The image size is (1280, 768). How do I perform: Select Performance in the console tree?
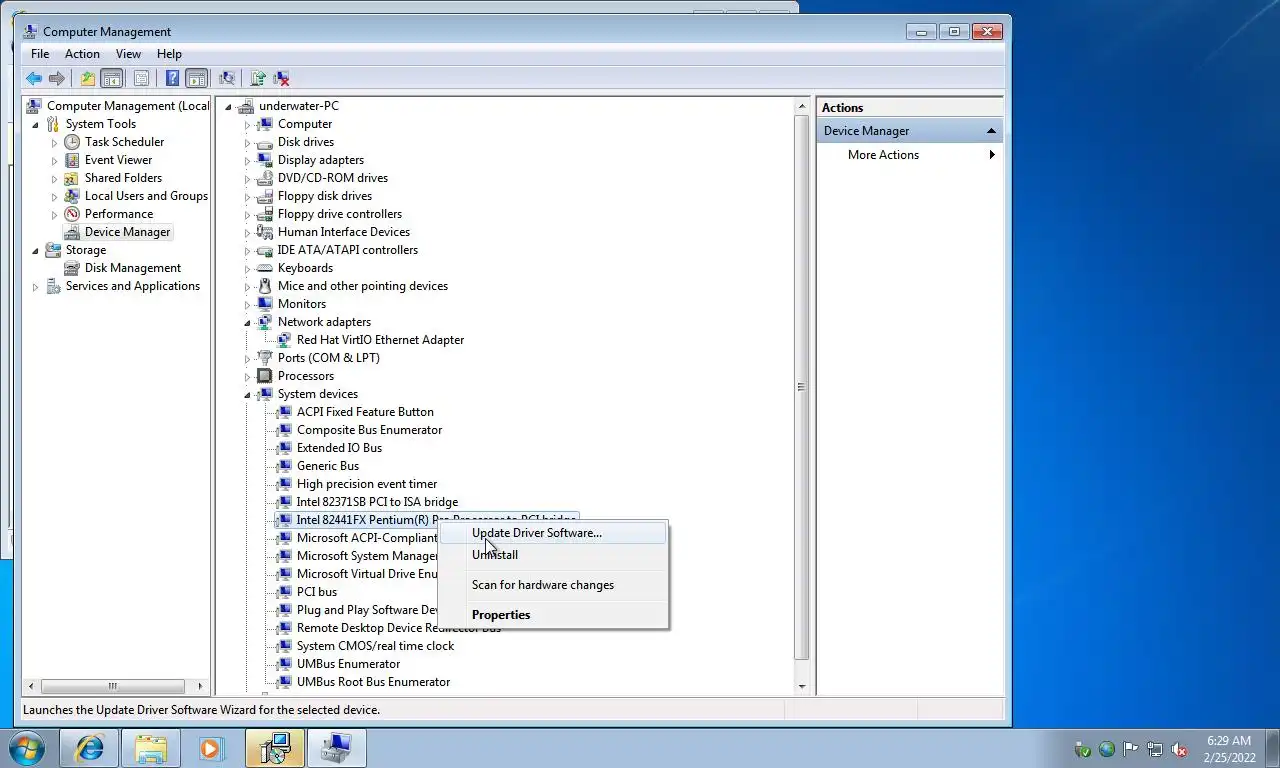[119, 214]
